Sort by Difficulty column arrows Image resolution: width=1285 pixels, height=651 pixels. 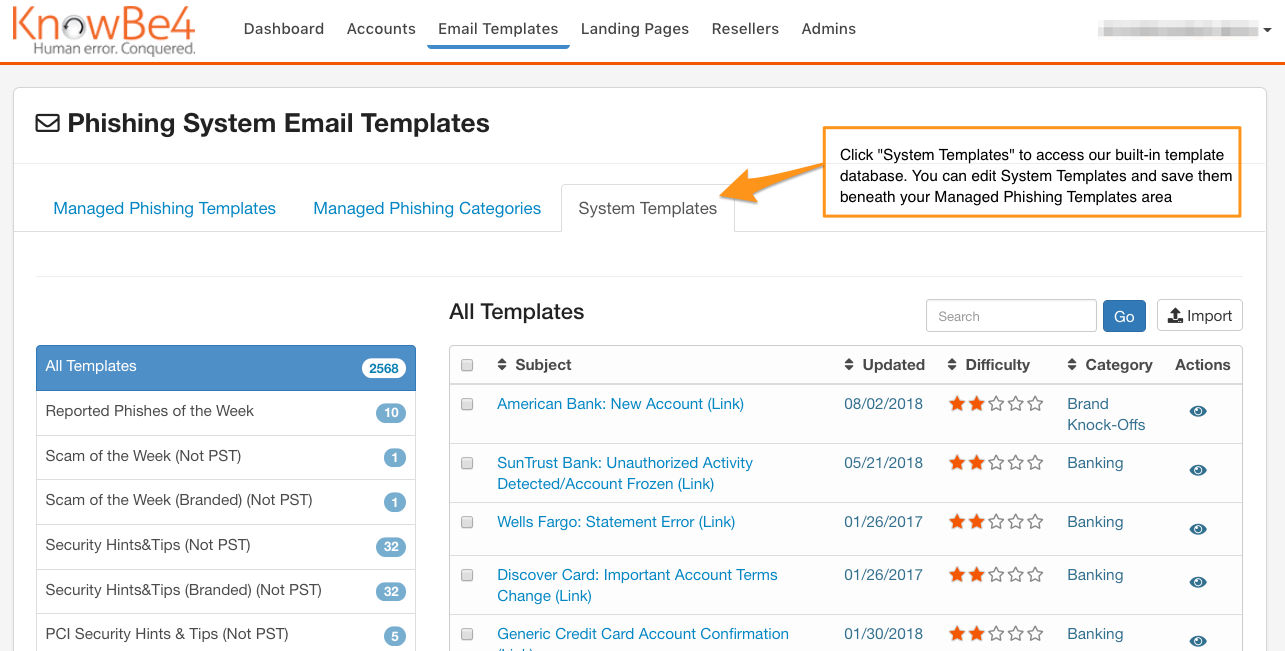952,365
